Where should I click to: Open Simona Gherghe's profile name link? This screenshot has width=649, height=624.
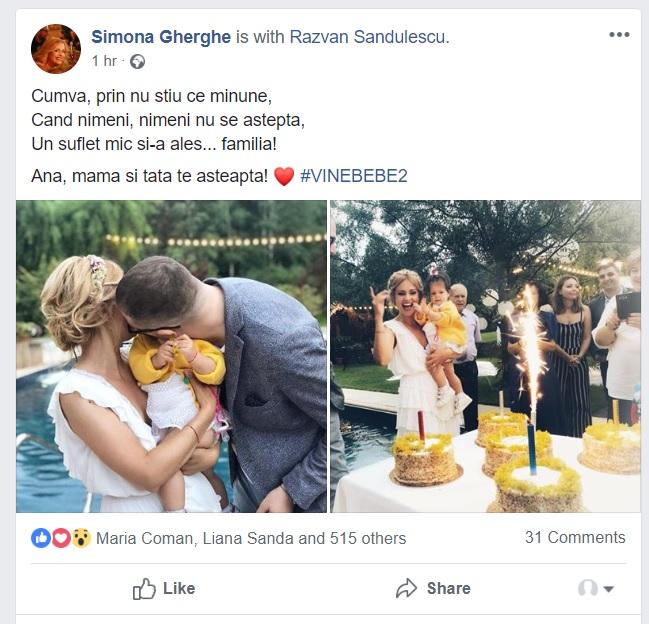[161, 37]
